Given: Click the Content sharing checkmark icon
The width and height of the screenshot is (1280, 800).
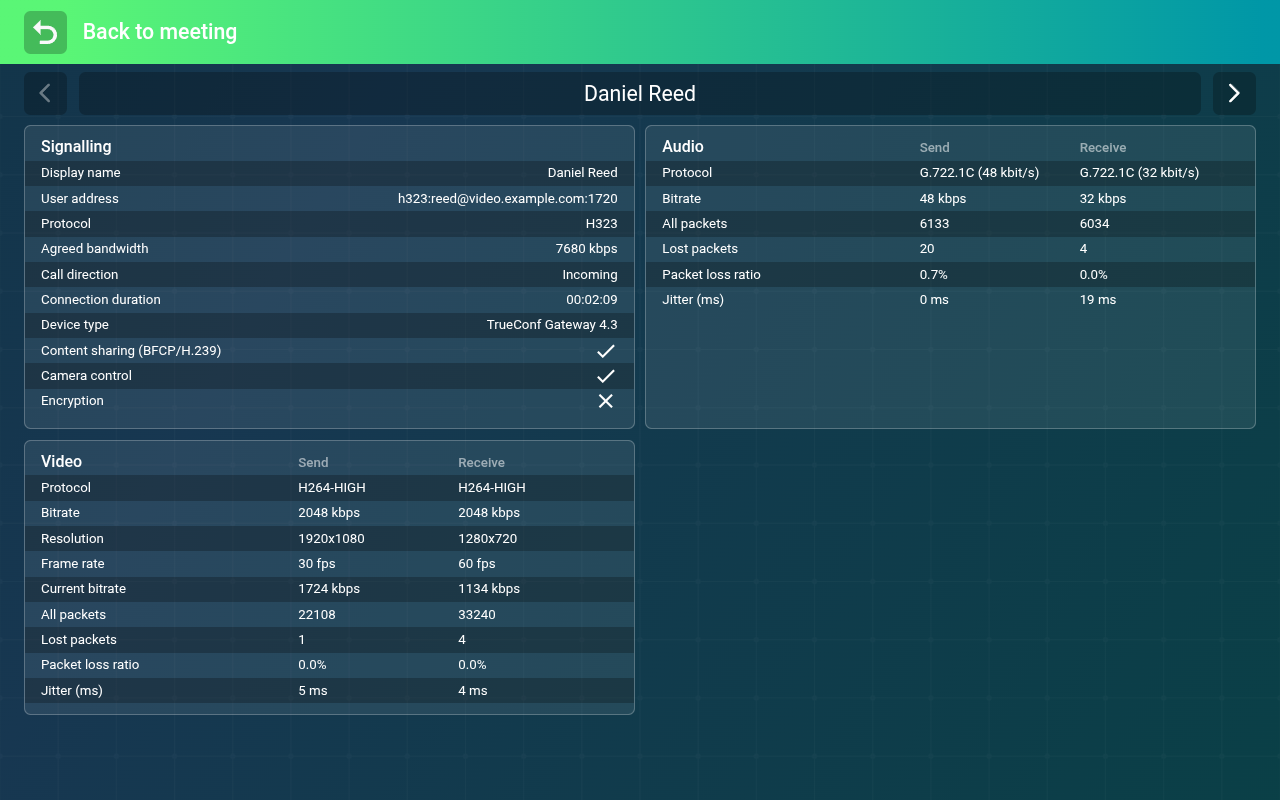Looking at the screenshot, I should pos(605,351).
